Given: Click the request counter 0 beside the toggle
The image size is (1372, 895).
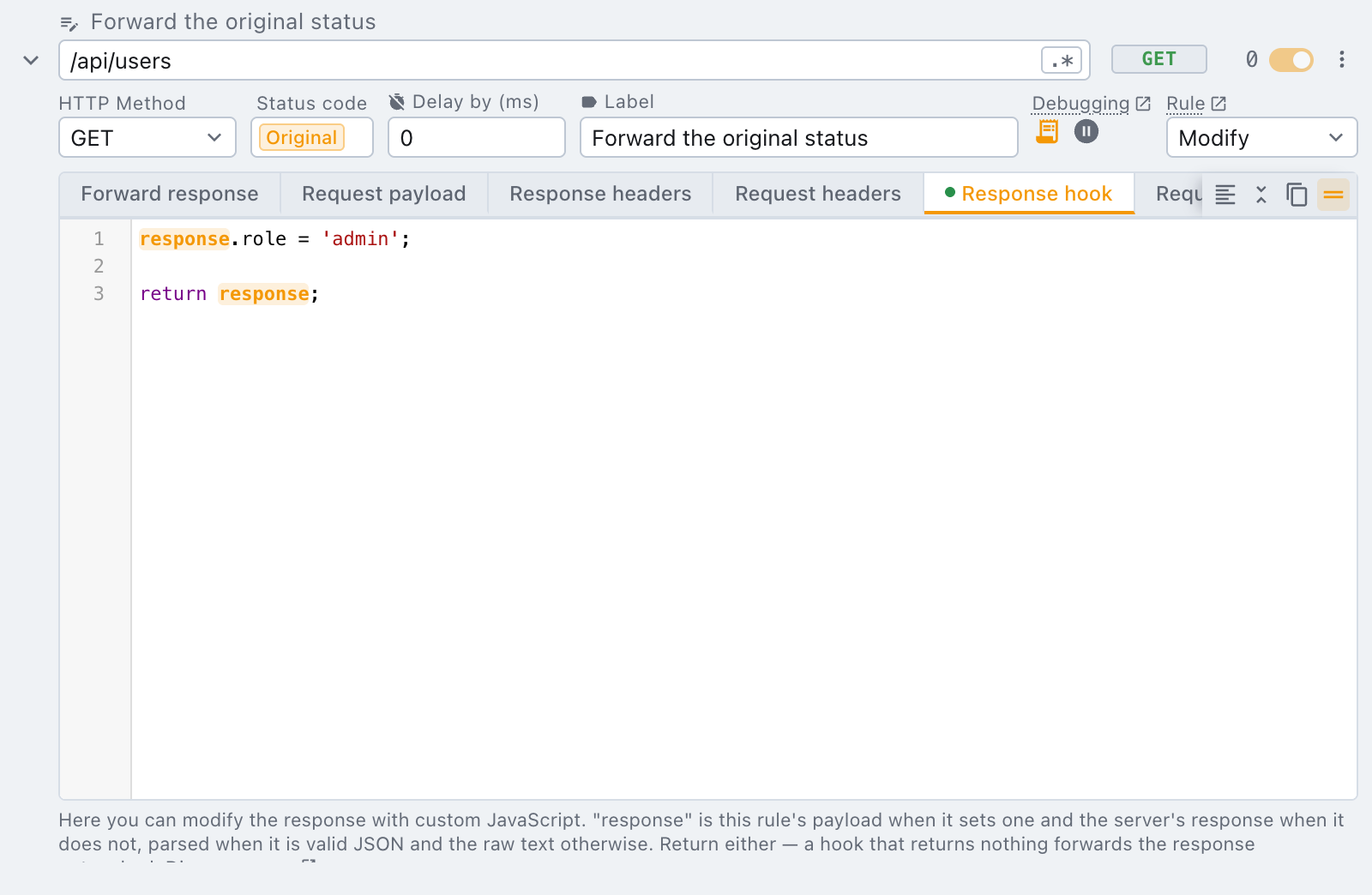Looking at the screenshot, I should click(x=1251, y=59).
